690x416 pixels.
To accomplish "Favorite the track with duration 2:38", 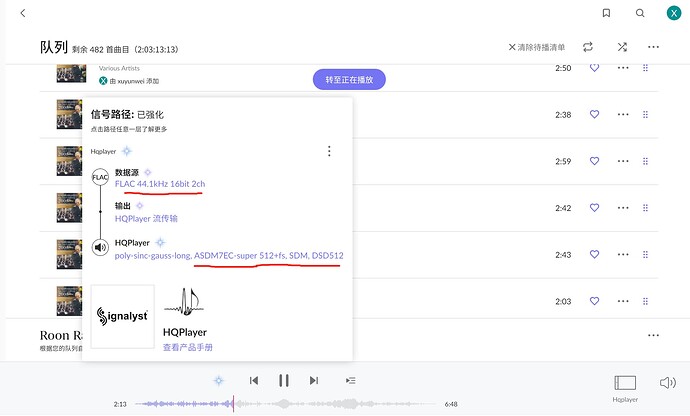I will (595, 114).
